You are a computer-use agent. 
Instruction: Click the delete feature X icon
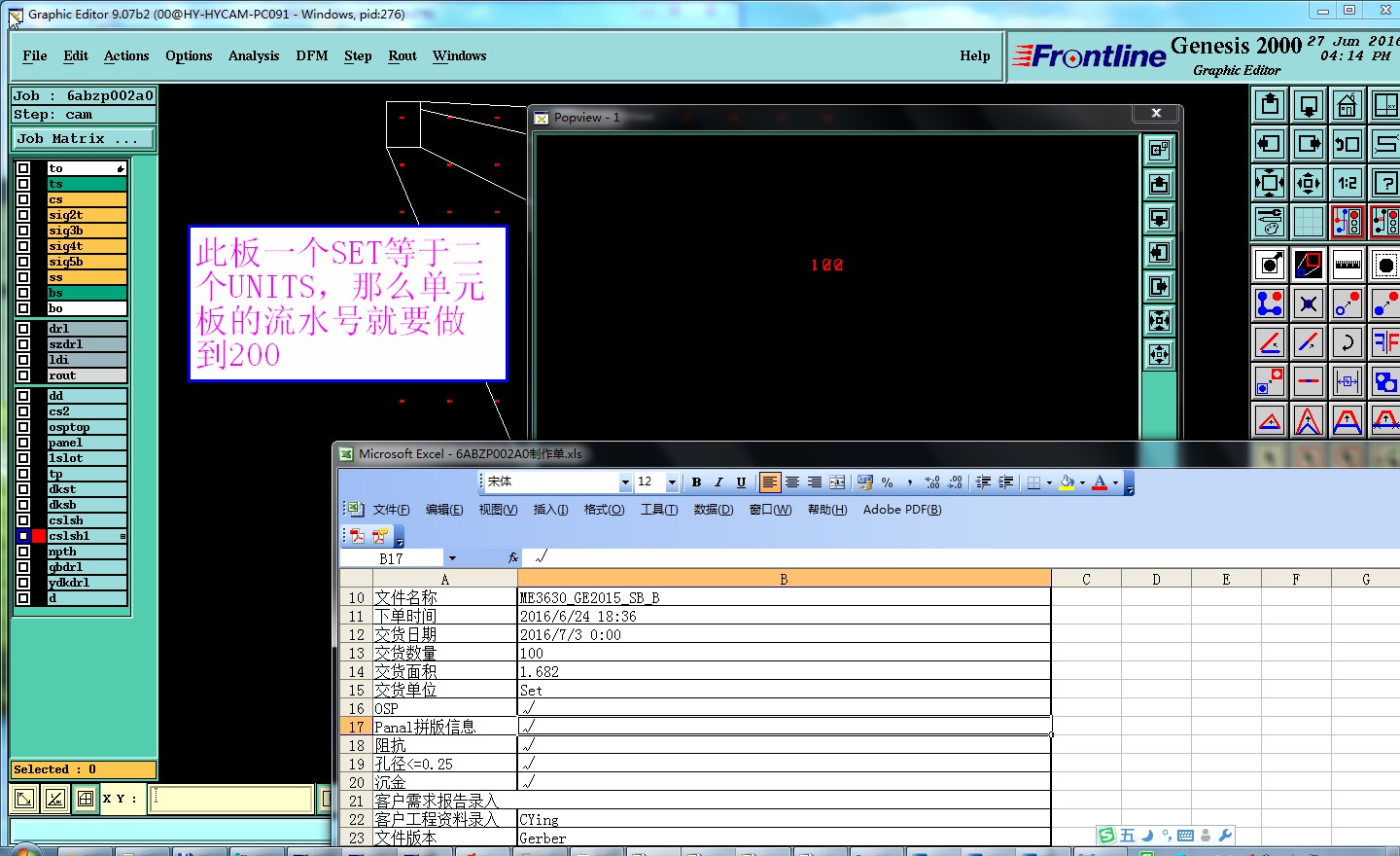point(1309,303)
